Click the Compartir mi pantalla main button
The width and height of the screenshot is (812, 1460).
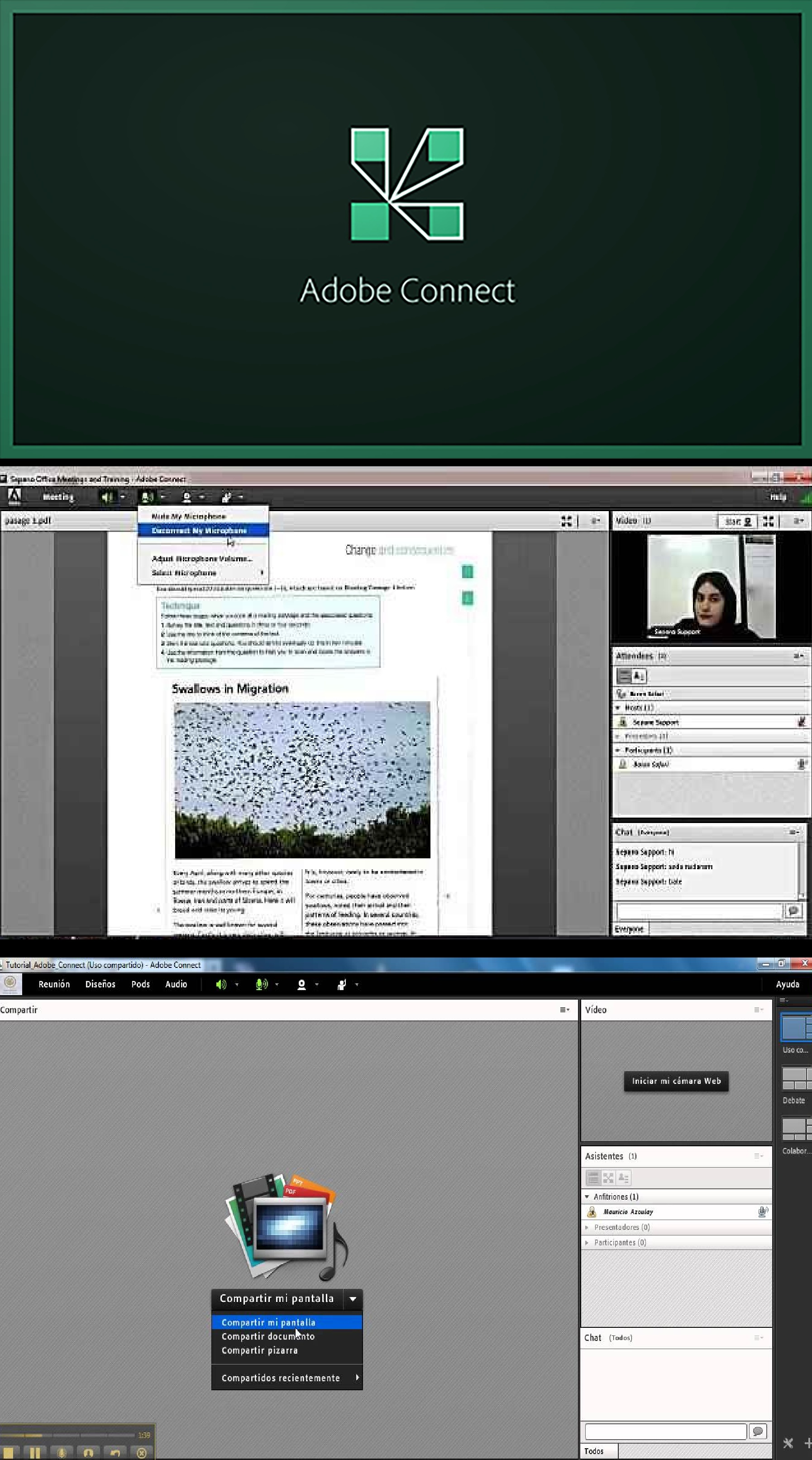277,1298
